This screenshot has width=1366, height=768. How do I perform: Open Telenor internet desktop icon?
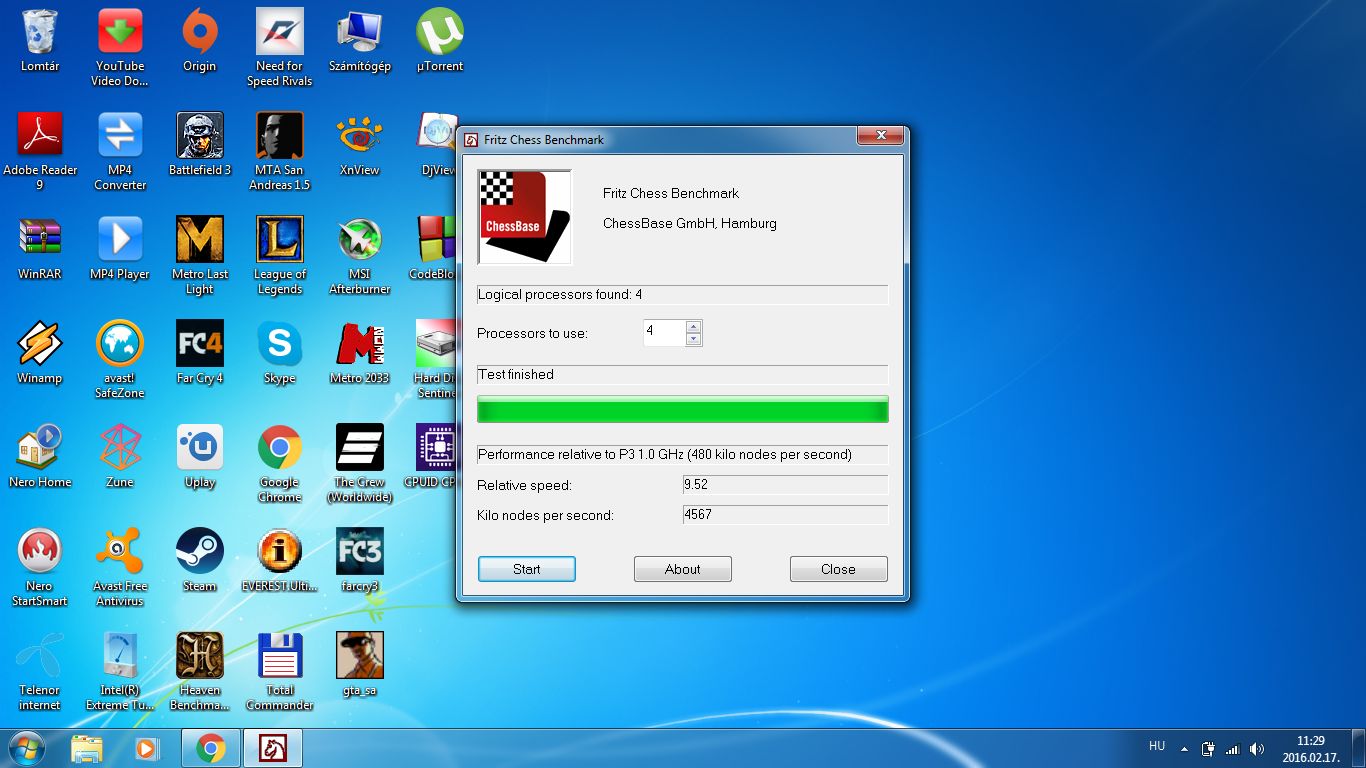coord(40,671)
